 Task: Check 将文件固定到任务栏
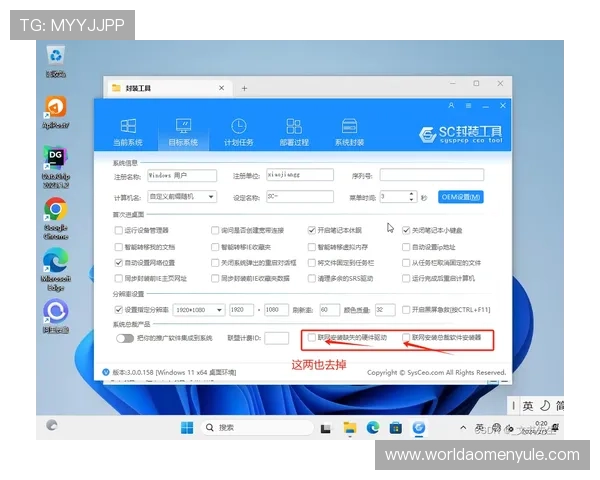tap(311, 263)
